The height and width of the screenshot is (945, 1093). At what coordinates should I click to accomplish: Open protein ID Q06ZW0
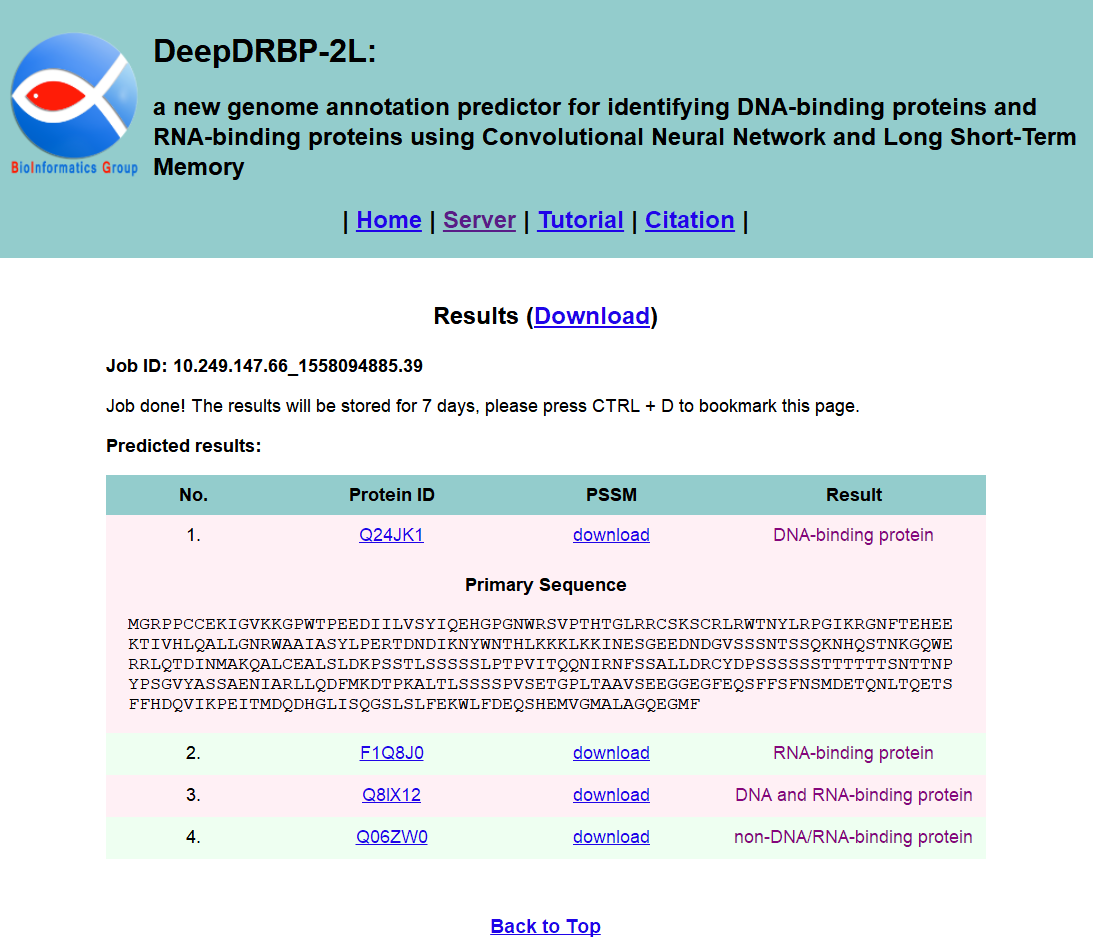pos(391,837)
